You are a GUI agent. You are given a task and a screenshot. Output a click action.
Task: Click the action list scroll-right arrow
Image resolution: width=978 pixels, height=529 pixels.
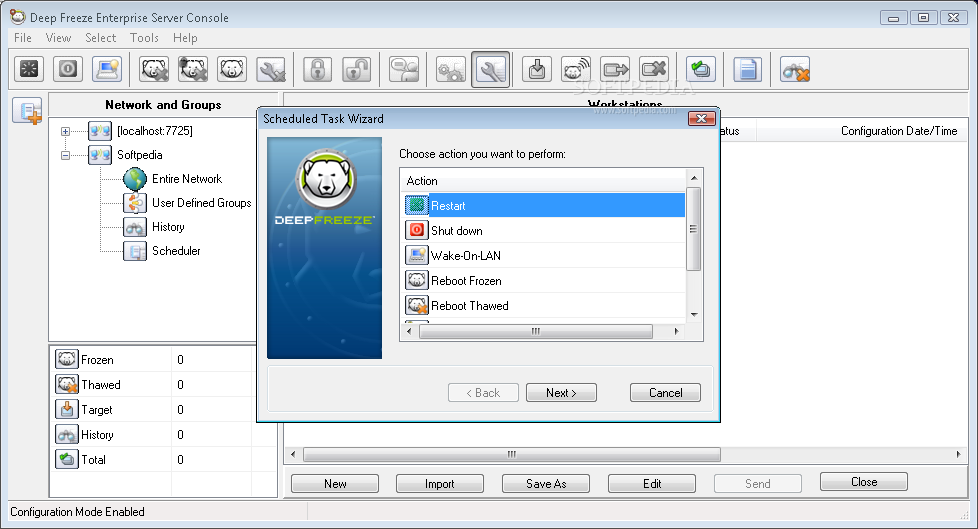pos(677,331)
